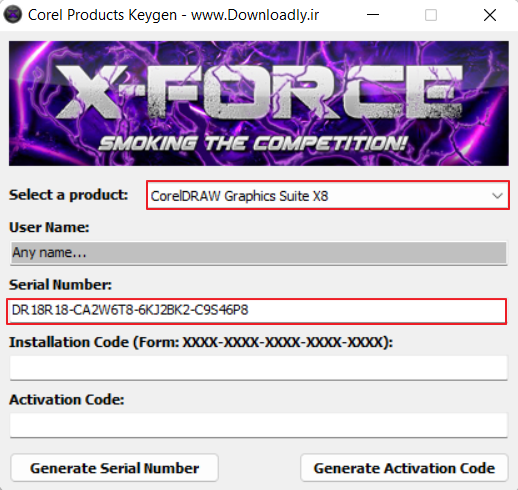Click the Activation Code output field
Screen dimensions: 518x490
coord(259,425)
